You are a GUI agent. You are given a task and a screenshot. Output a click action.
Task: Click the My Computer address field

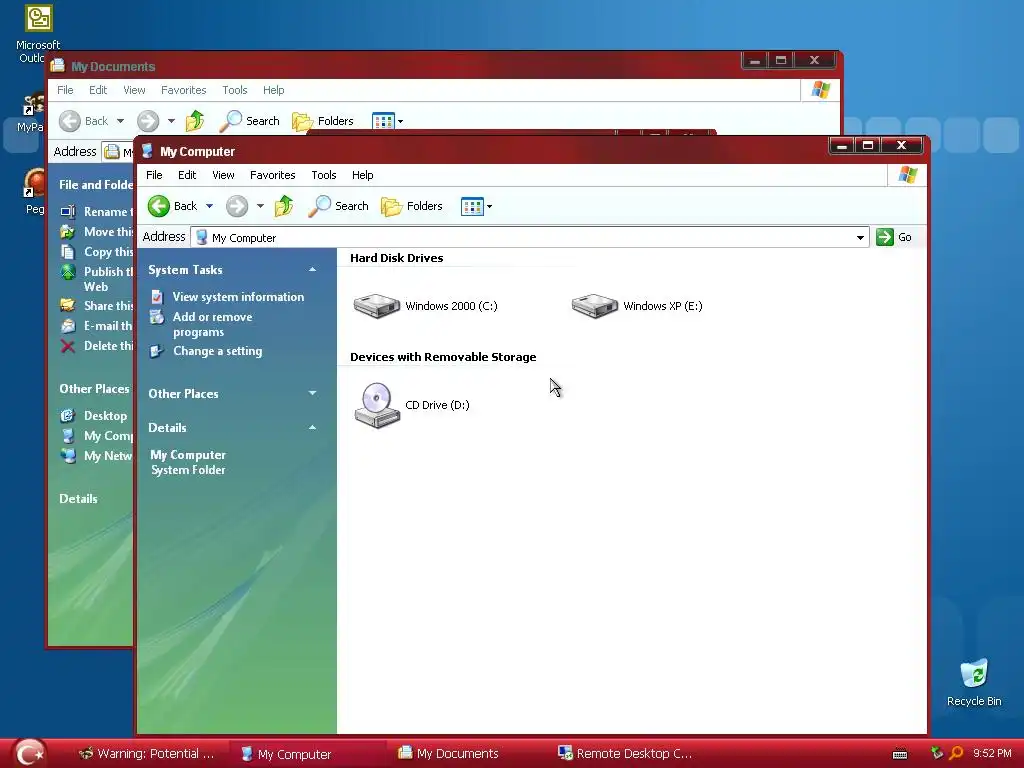pos(529,238)
